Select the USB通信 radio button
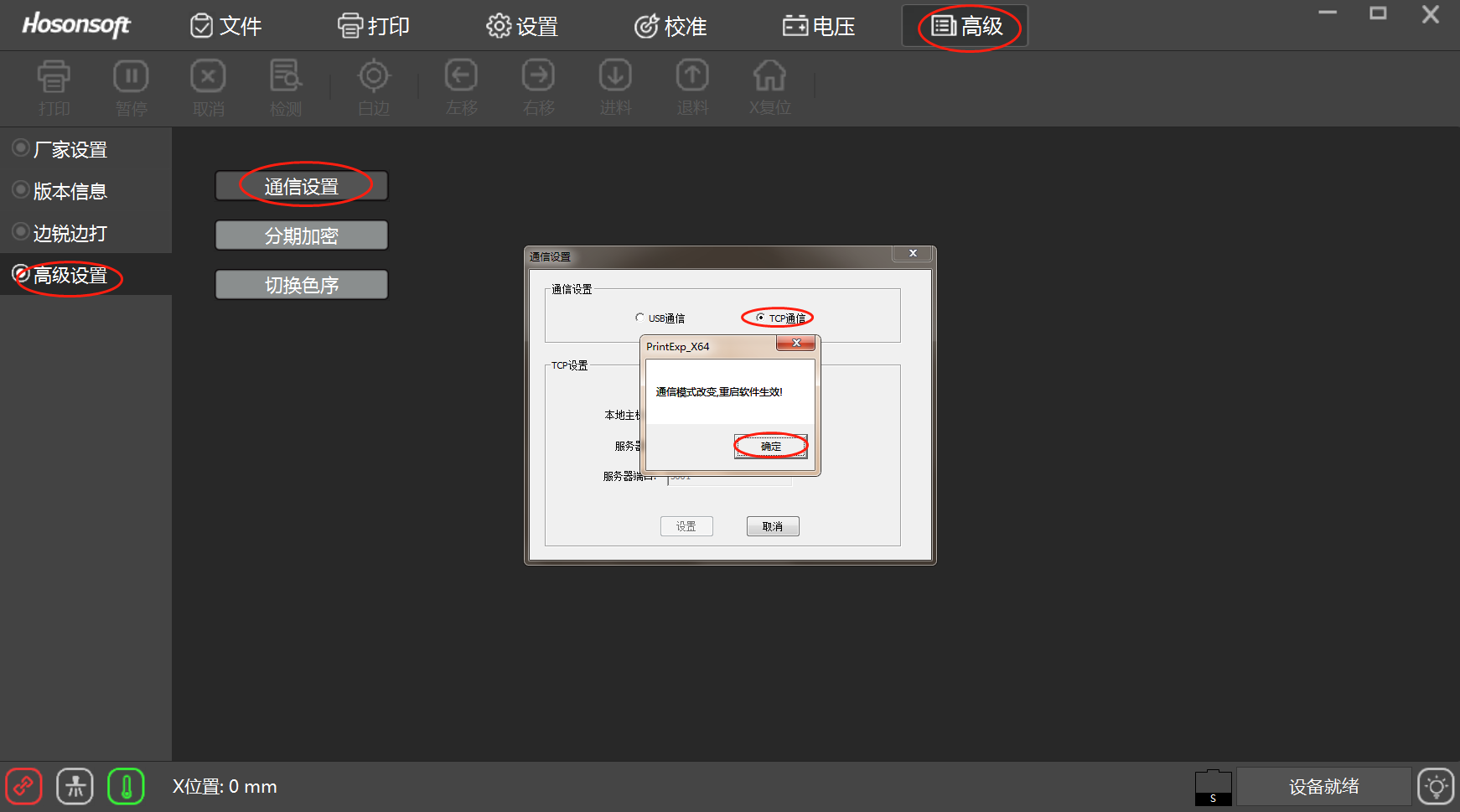The height and width of the screenshot is (812, 1460). [640, 318]
